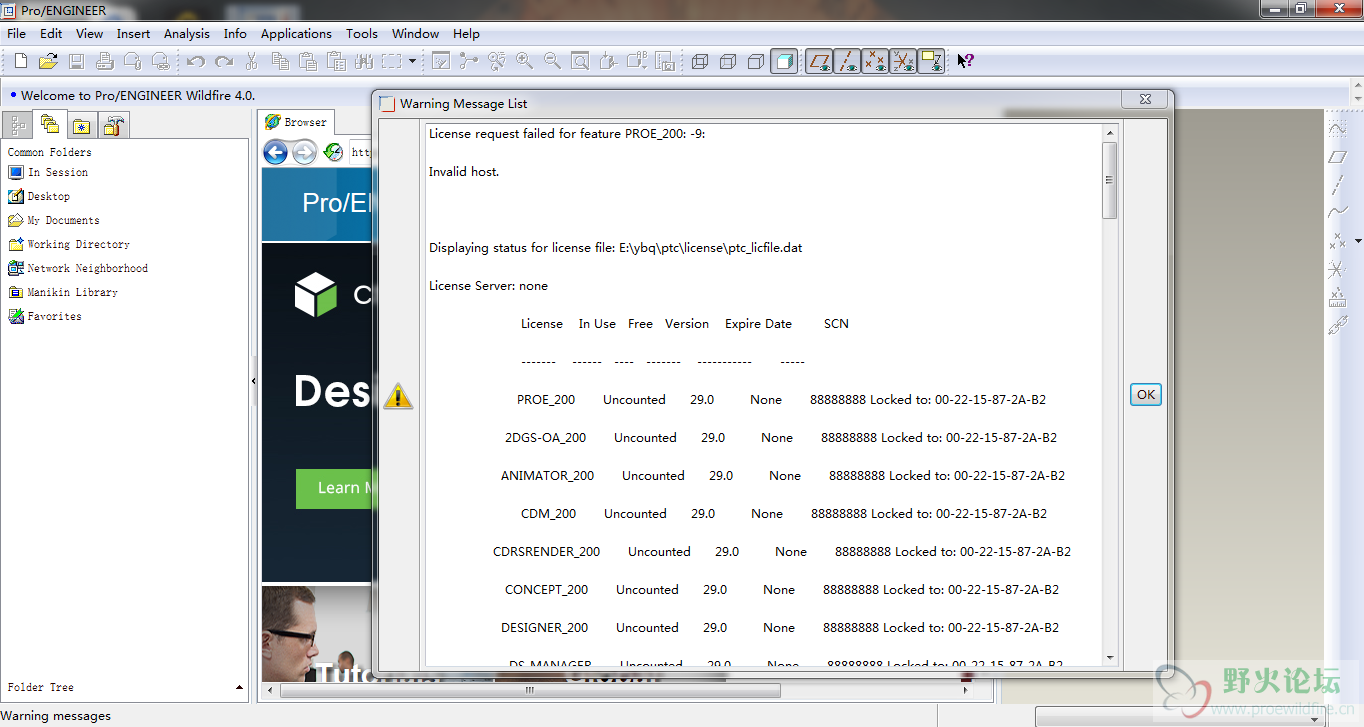Click the Zoom In magnifier icon
The image size is (1364, 727).
coord(524,61)
